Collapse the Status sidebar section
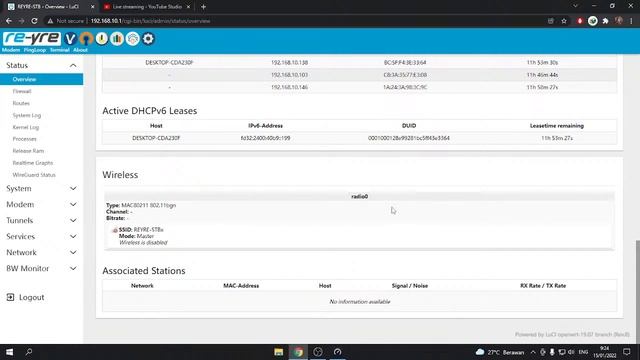This screenshot has width=640, height=360. 73,65
